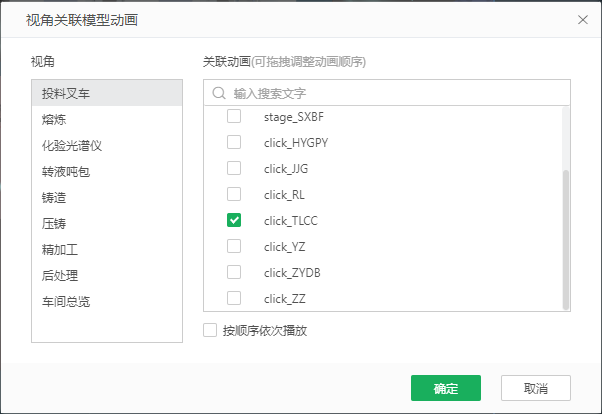Check the stage_SXBF animation checkbox
602x414 pixels.
pyautogui.click(x=234, y=116)
